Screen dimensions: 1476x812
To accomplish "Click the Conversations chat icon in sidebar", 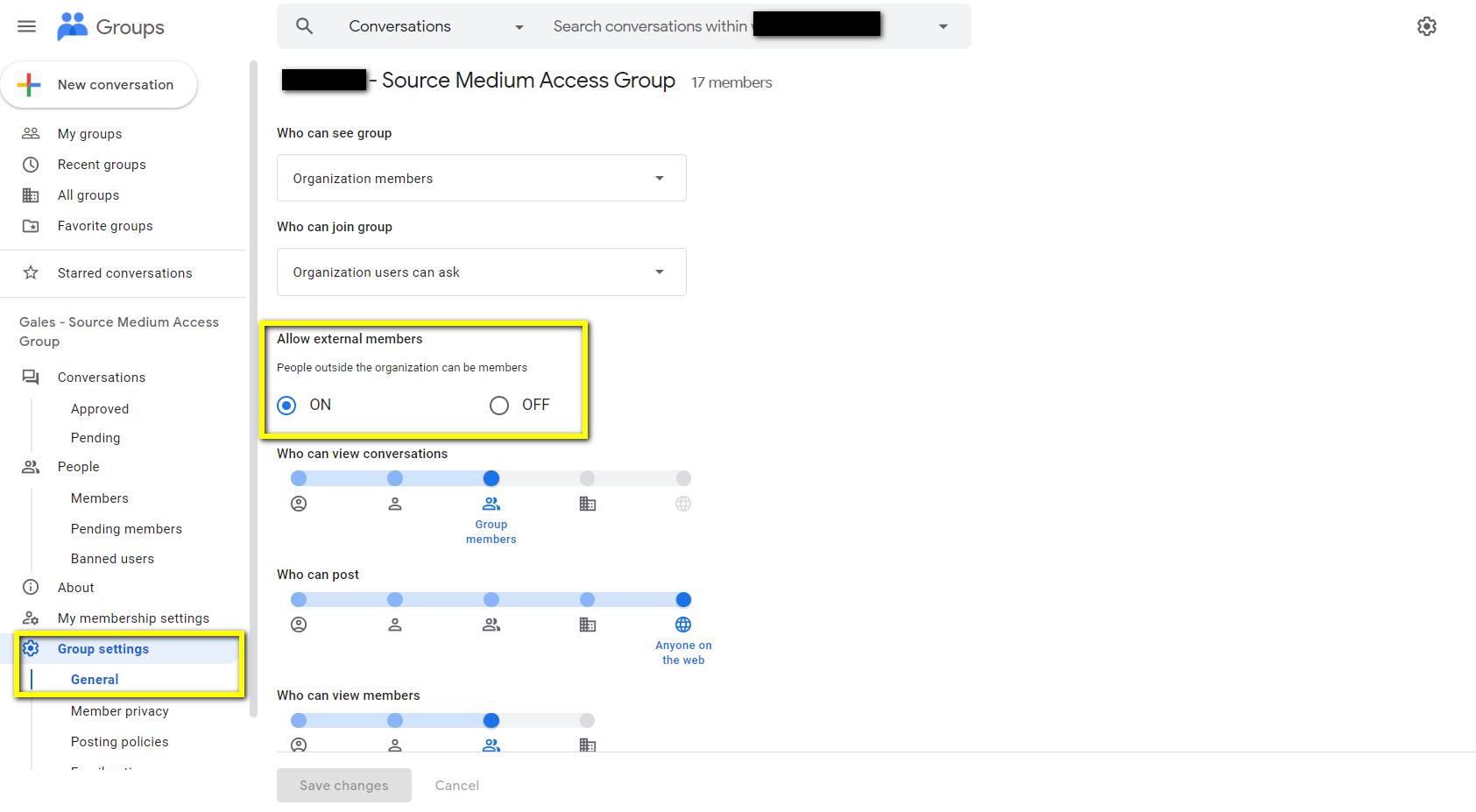I will [x=31, y=377].
